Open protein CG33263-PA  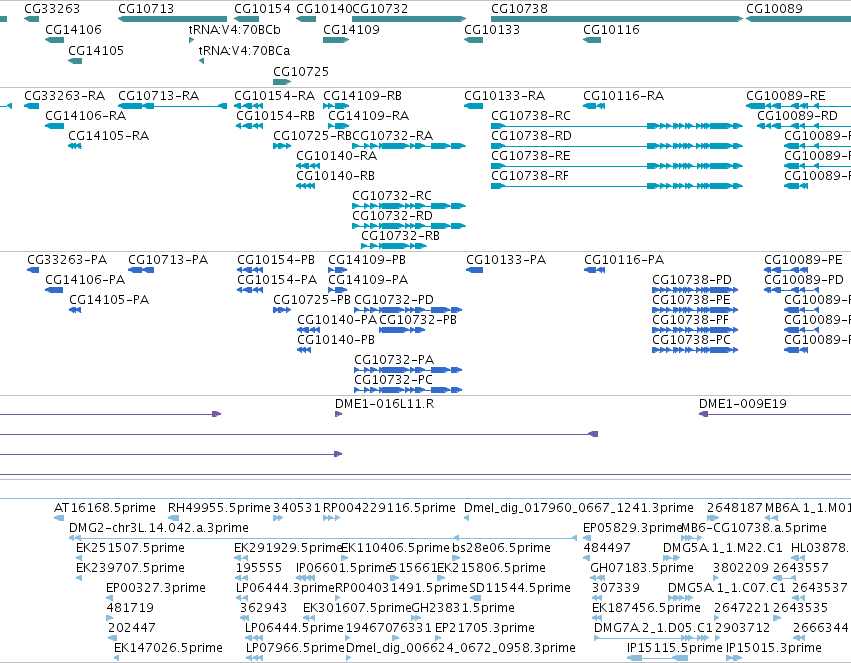[67, 260]
